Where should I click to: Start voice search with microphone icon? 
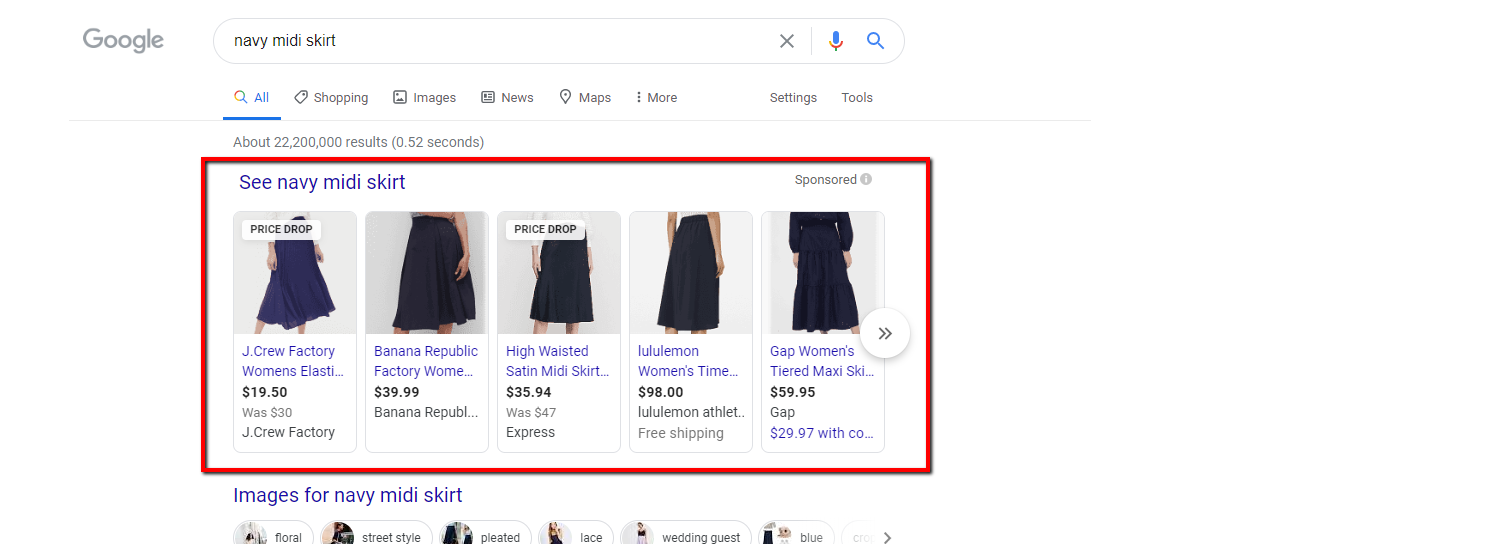836,41
